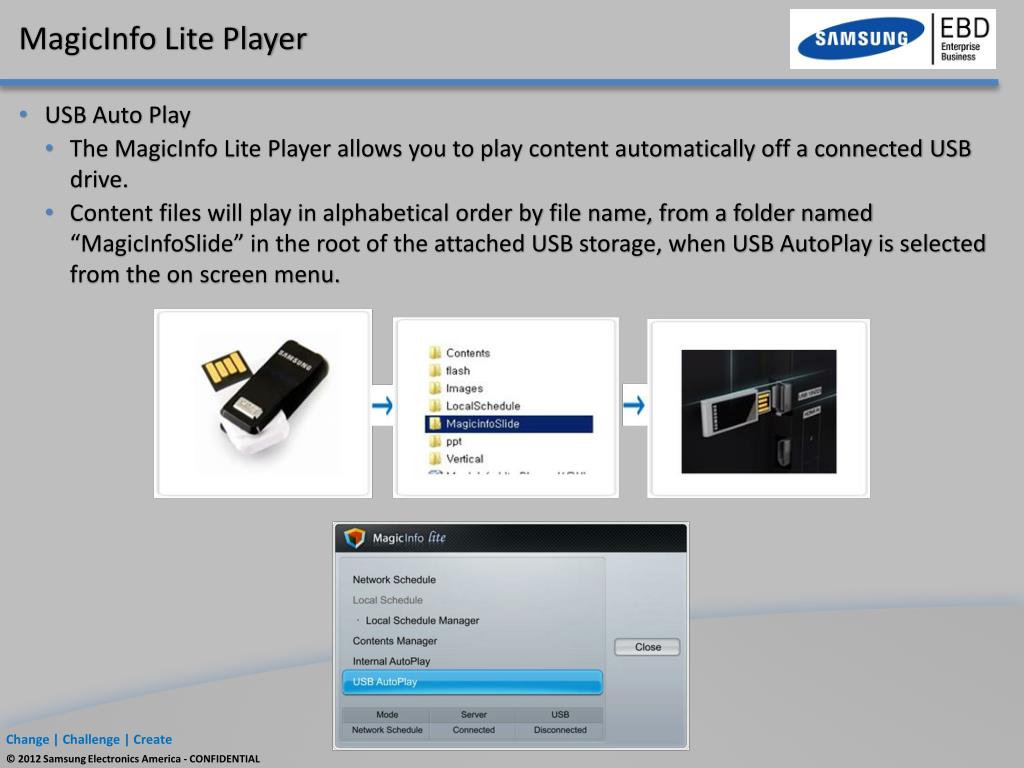This screenshot has height=768, width=1024.
Task: Select the Vertical folder
Action: coord(456,459)
